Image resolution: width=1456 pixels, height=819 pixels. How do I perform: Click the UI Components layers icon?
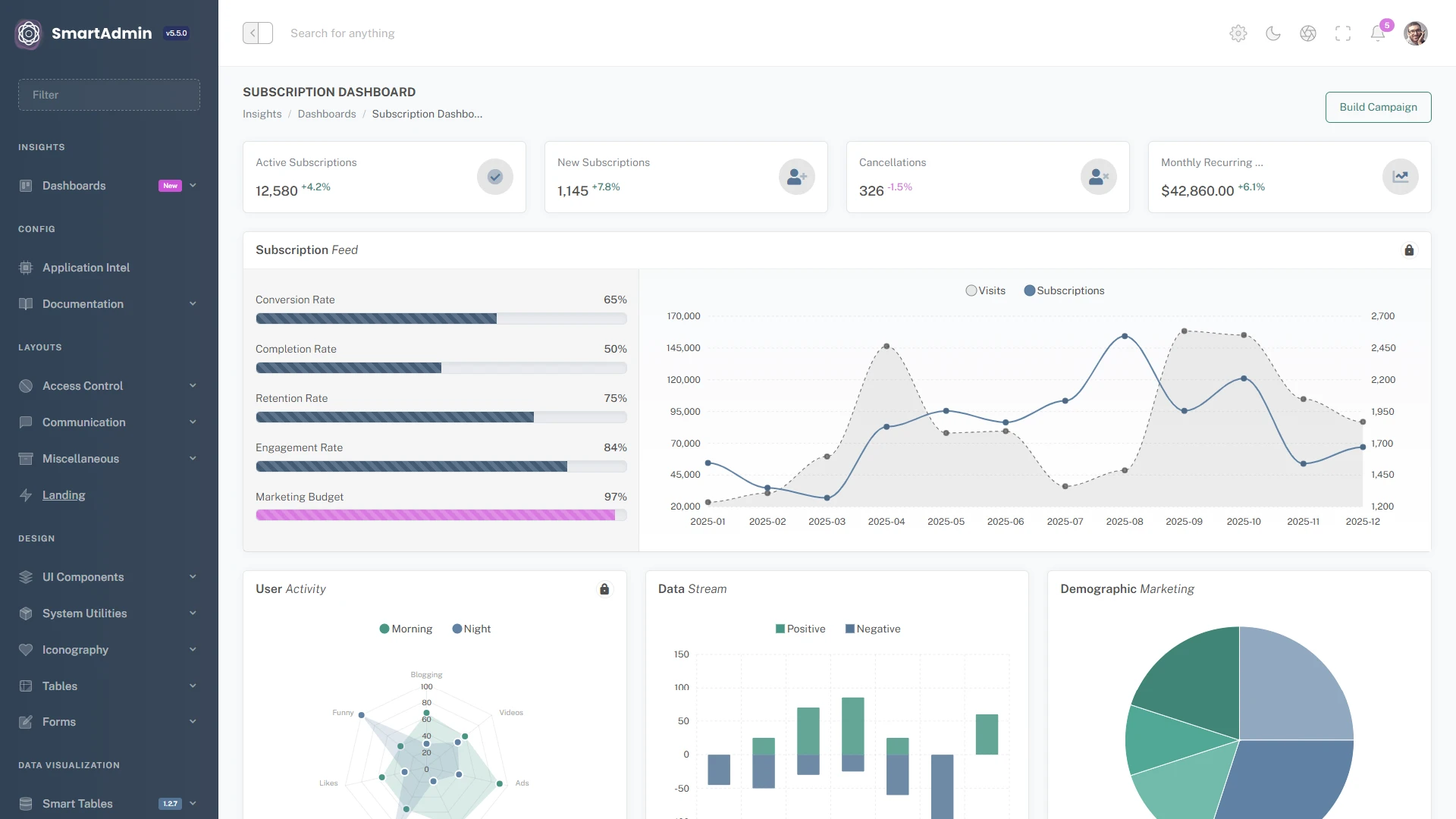(x=26, y=577)
